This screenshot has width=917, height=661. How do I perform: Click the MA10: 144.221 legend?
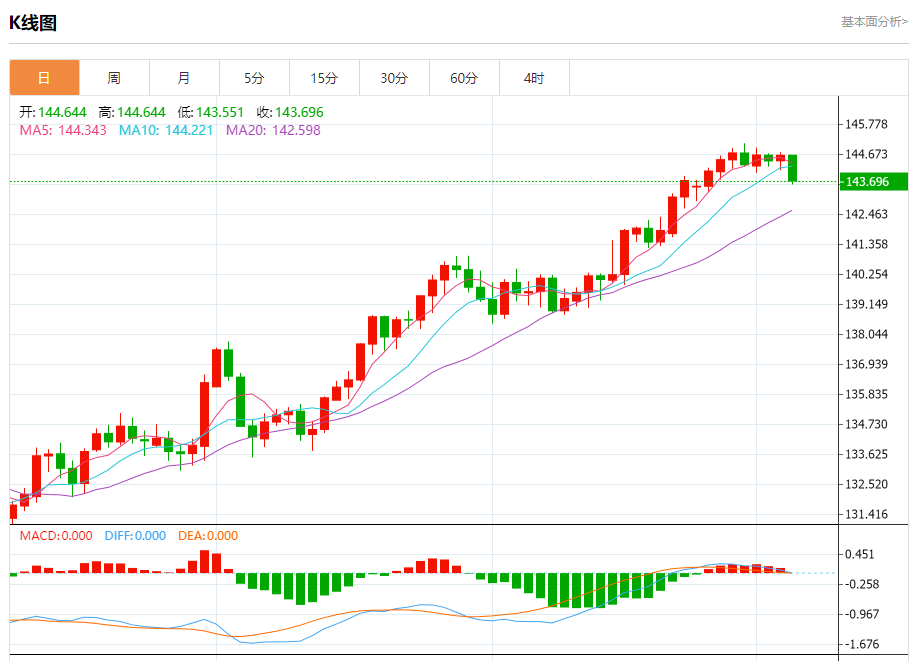point(166,130)
